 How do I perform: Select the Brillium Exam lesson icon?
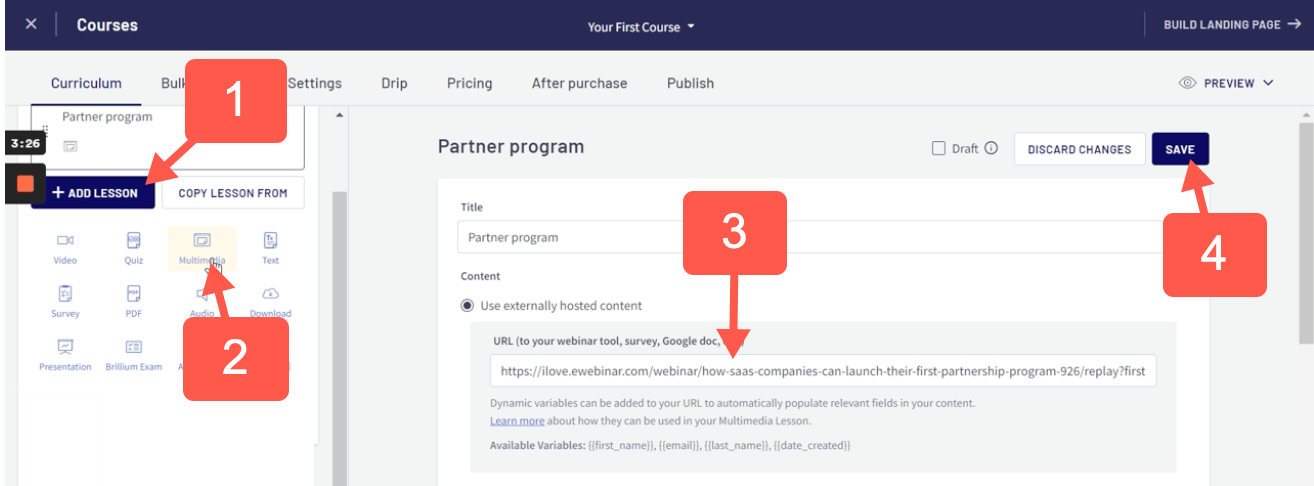click(133, 347)
